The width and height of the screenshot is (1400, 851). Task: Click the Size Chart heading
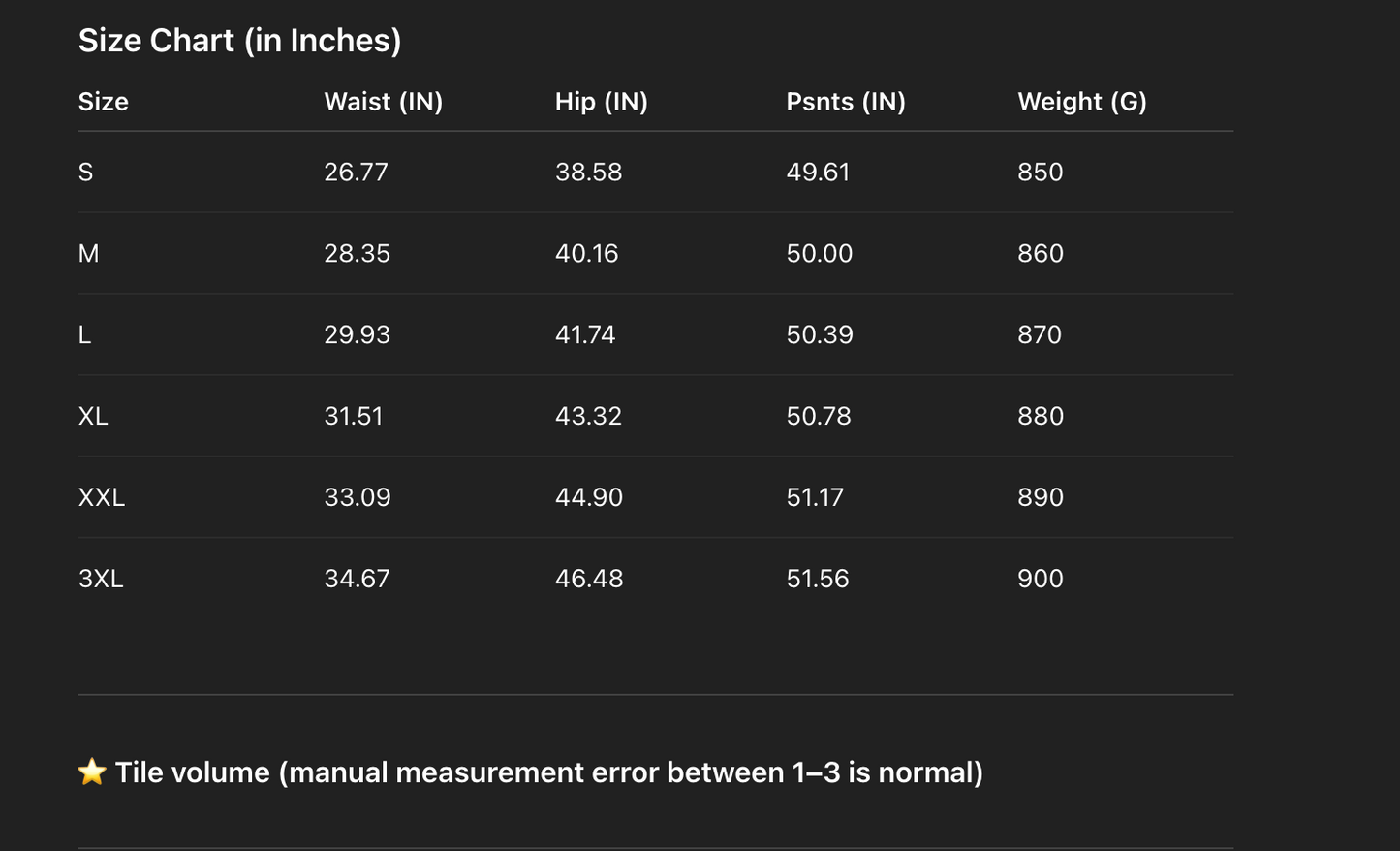point(239,41)
